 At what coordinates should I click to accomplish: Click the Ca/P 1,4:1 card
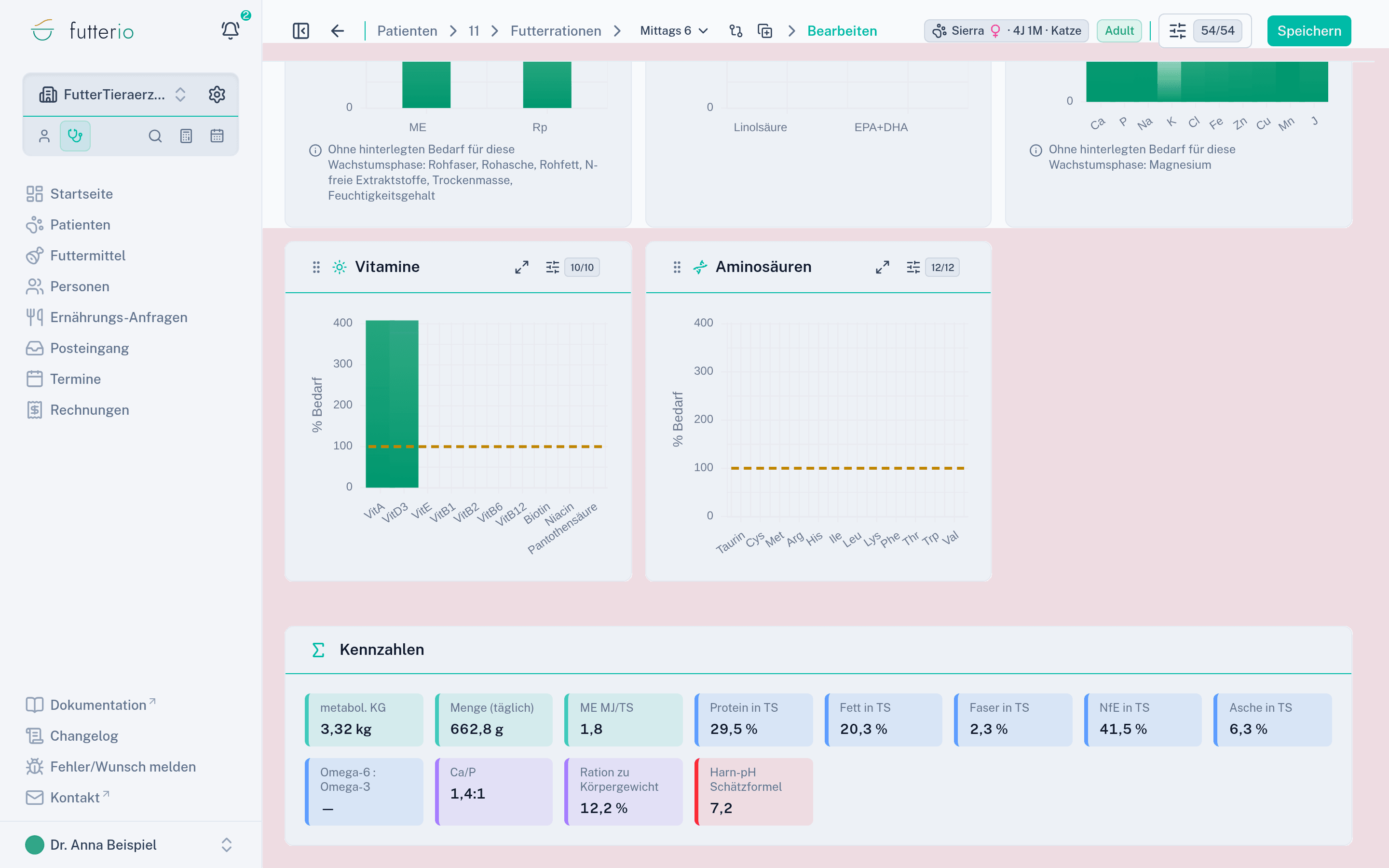pos(493,791)
